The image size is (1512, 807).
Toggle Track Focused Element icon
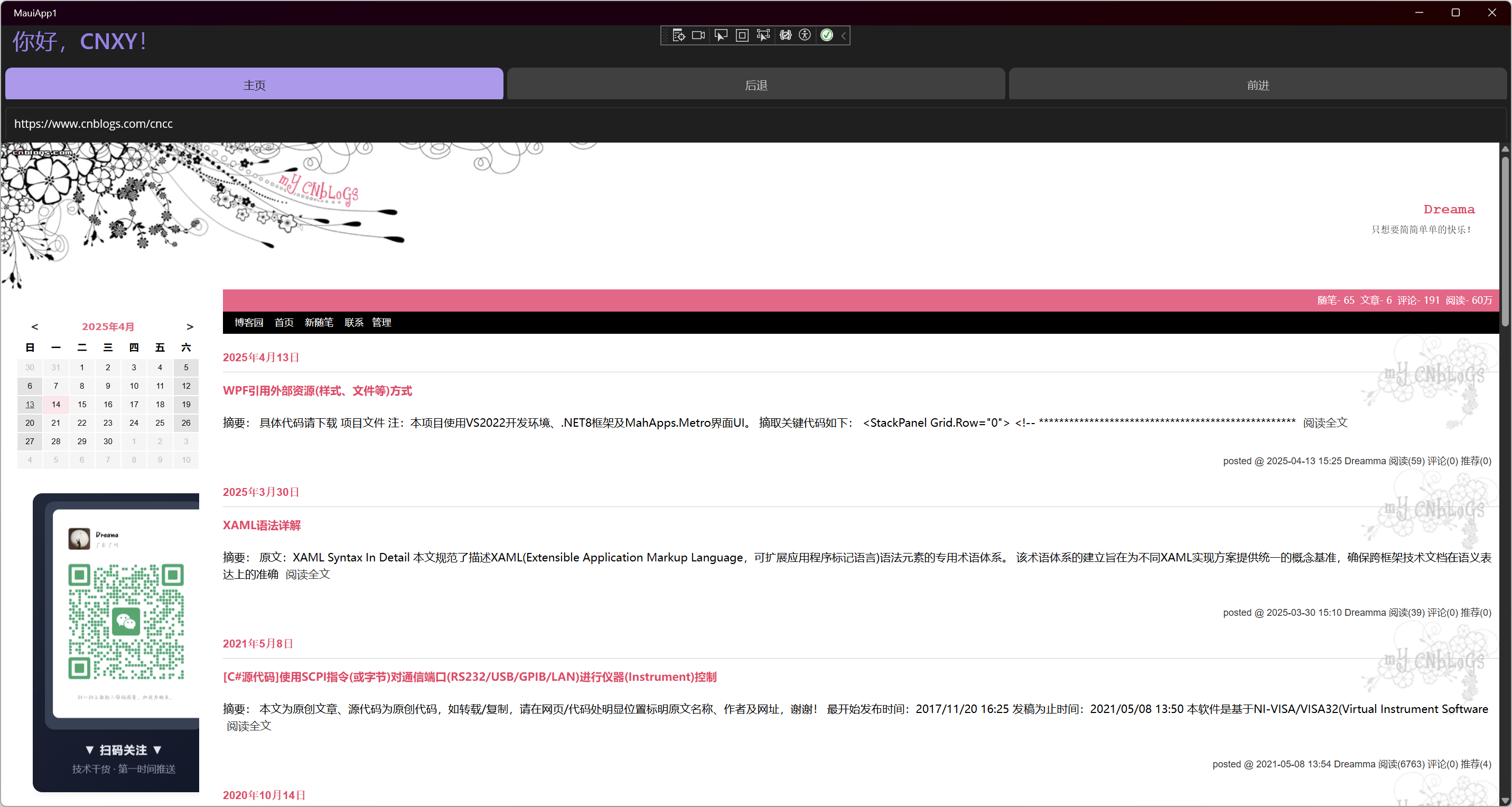(763, 35)
